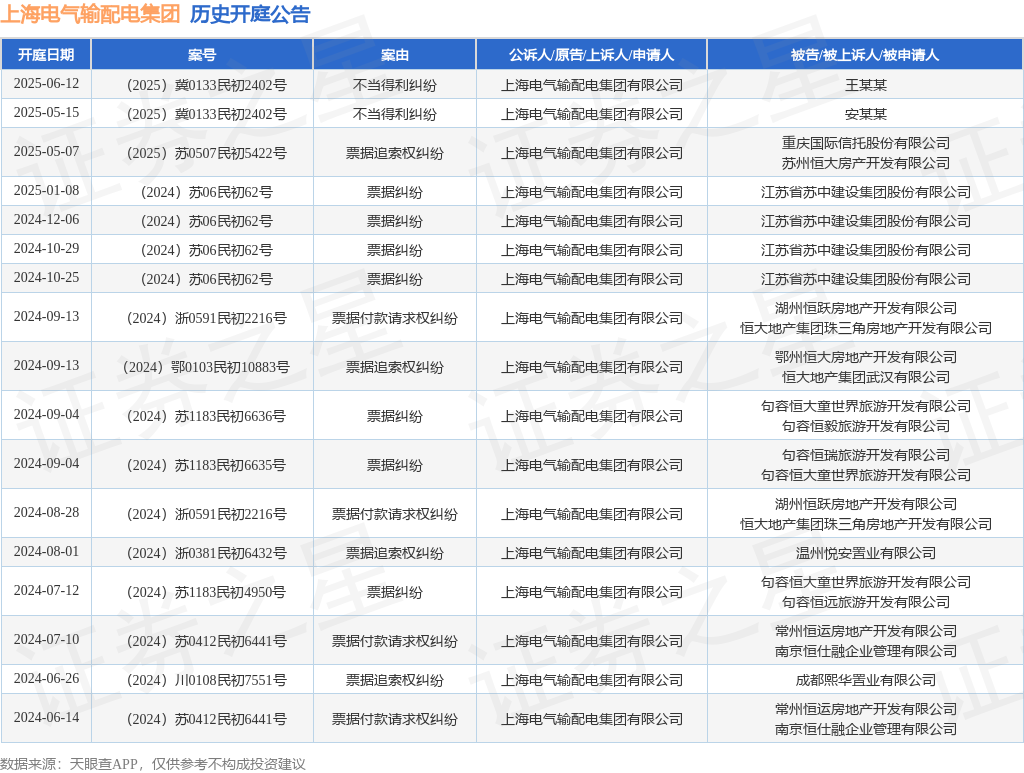Select the date cell 2025-05-07
The height and width of the screenshot is (773, 1024).
click(x=46, y=151)
